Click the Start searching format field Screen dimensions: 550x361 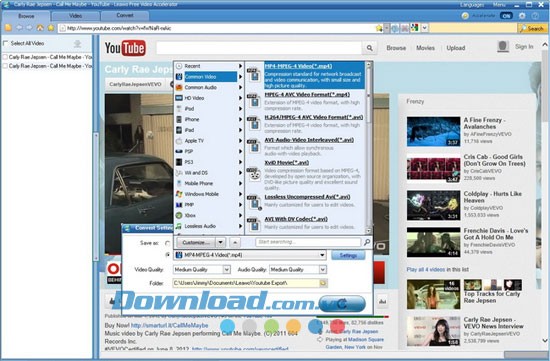click(x=308, y=242)
